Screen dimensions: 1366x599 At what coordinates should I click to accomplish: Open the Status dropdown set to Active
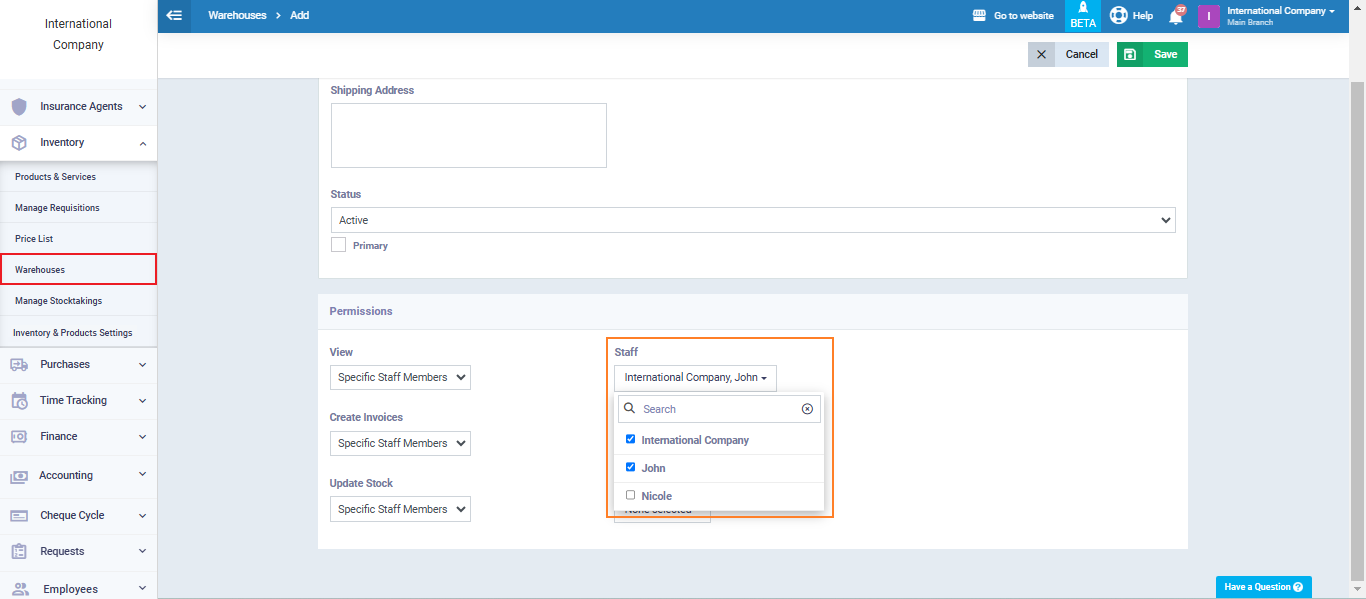752,220
